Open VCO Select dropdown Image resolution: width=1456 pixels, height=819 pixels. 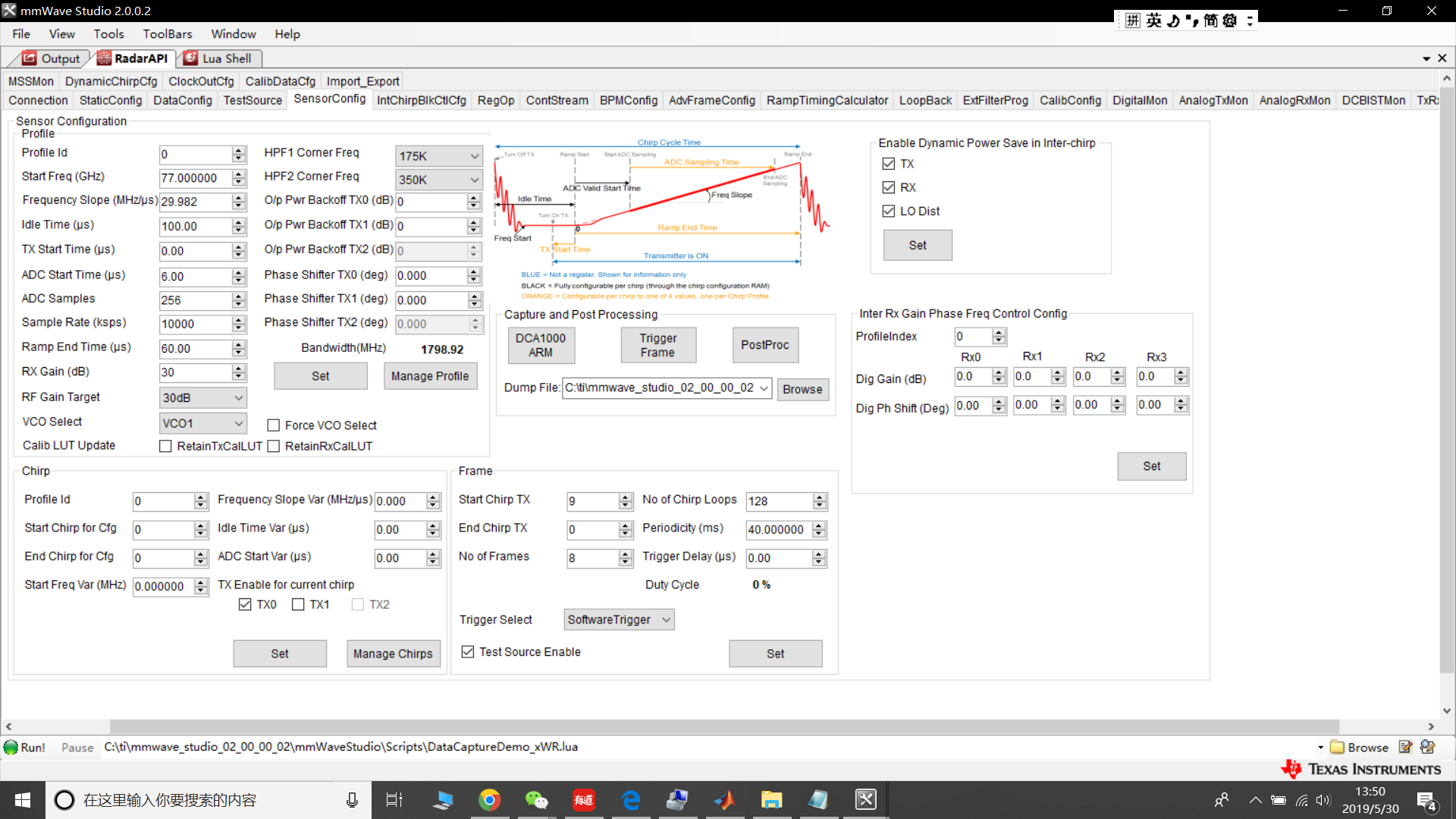point(203,423)
